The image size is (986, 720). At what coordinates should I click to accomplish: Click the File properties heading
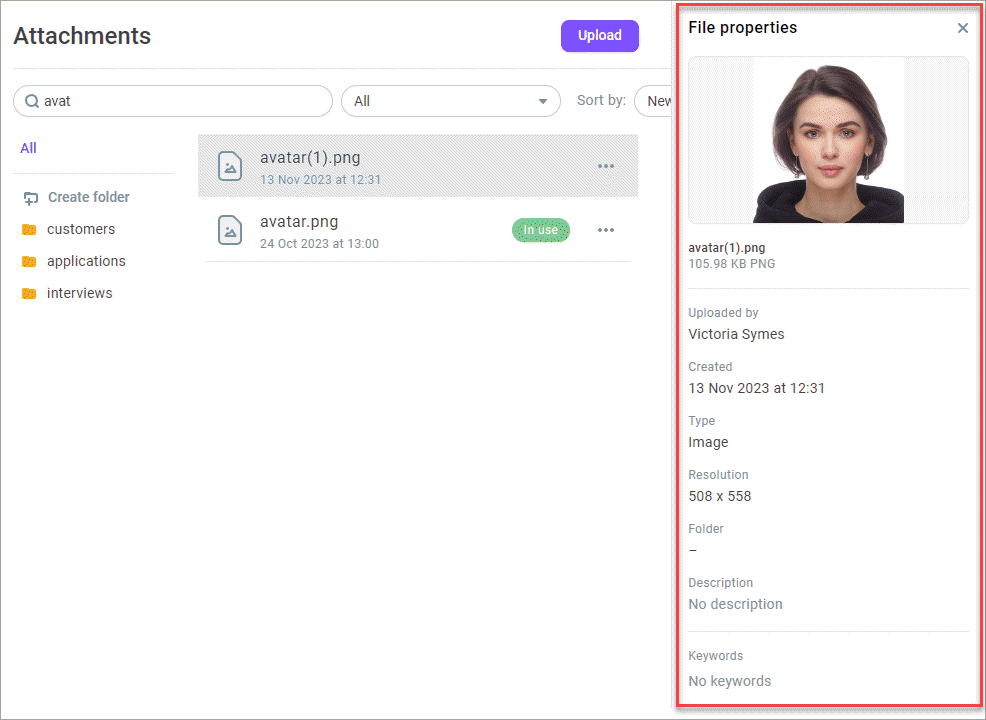pos(742,28)
